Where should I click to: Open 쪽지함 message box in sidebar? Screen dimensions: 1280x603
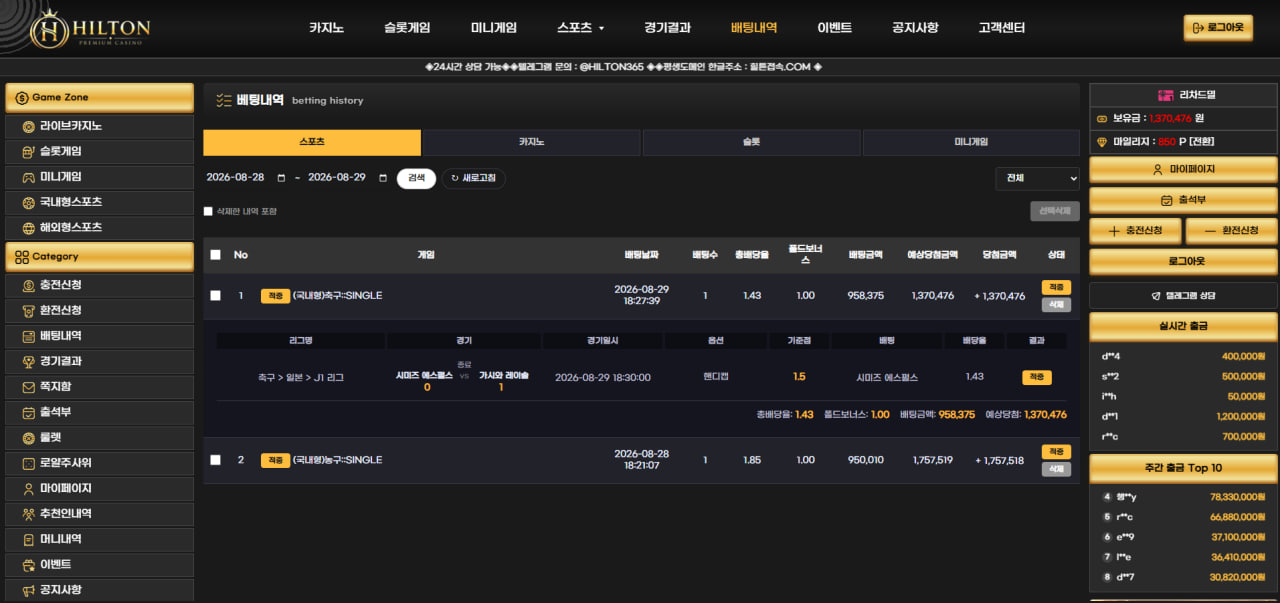click(99, 387)
